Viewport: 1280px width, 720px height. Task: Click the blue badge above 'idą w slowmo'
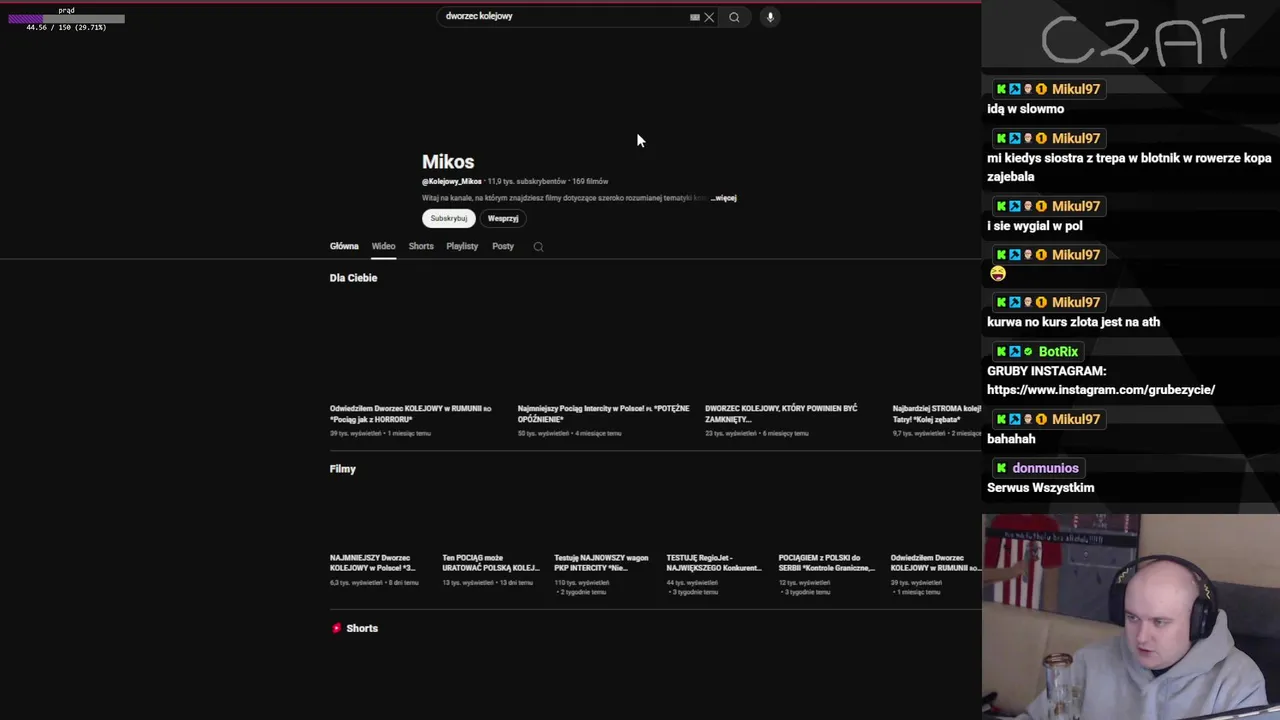1014,89
